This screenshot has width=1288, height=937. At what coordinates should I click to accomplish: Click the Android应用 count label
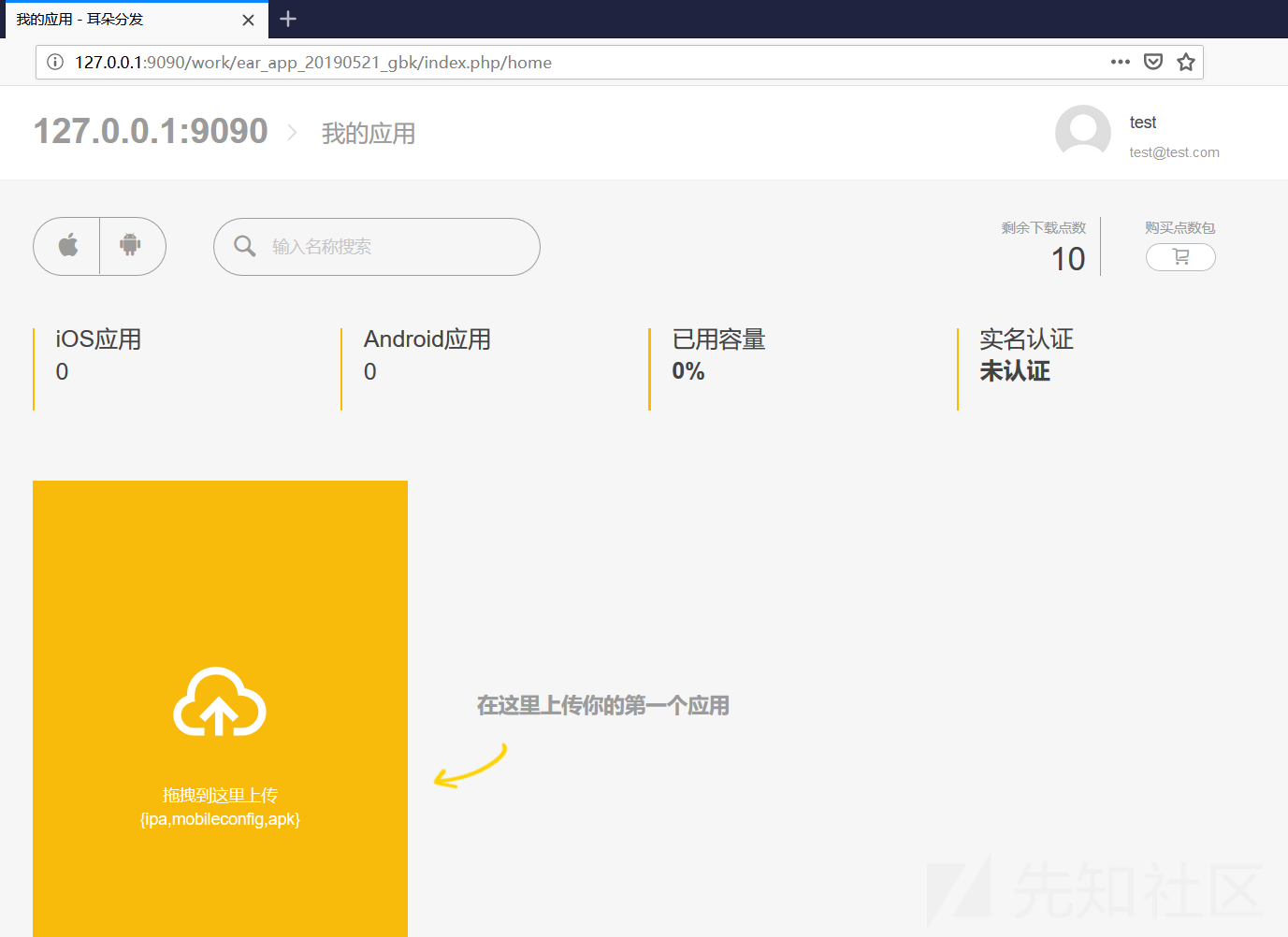click(x=427, y=339)
